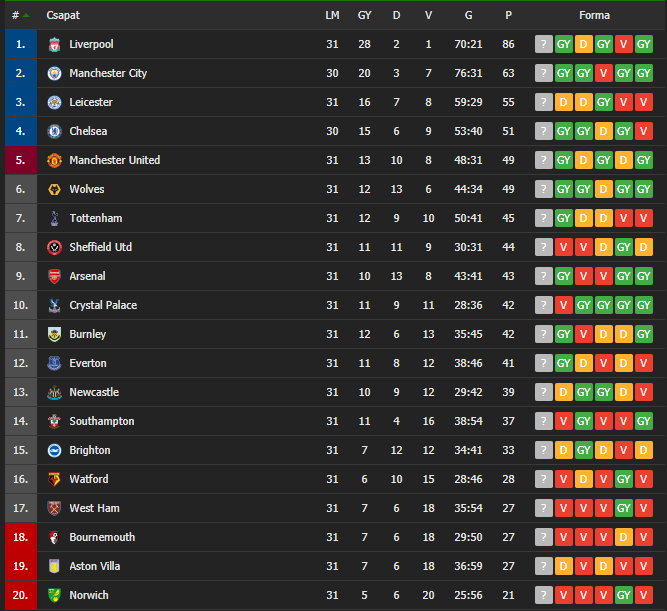The width and height of the screenshot is (667, 611).
Task: Click the Watford club logo
Action: (54, 479)
